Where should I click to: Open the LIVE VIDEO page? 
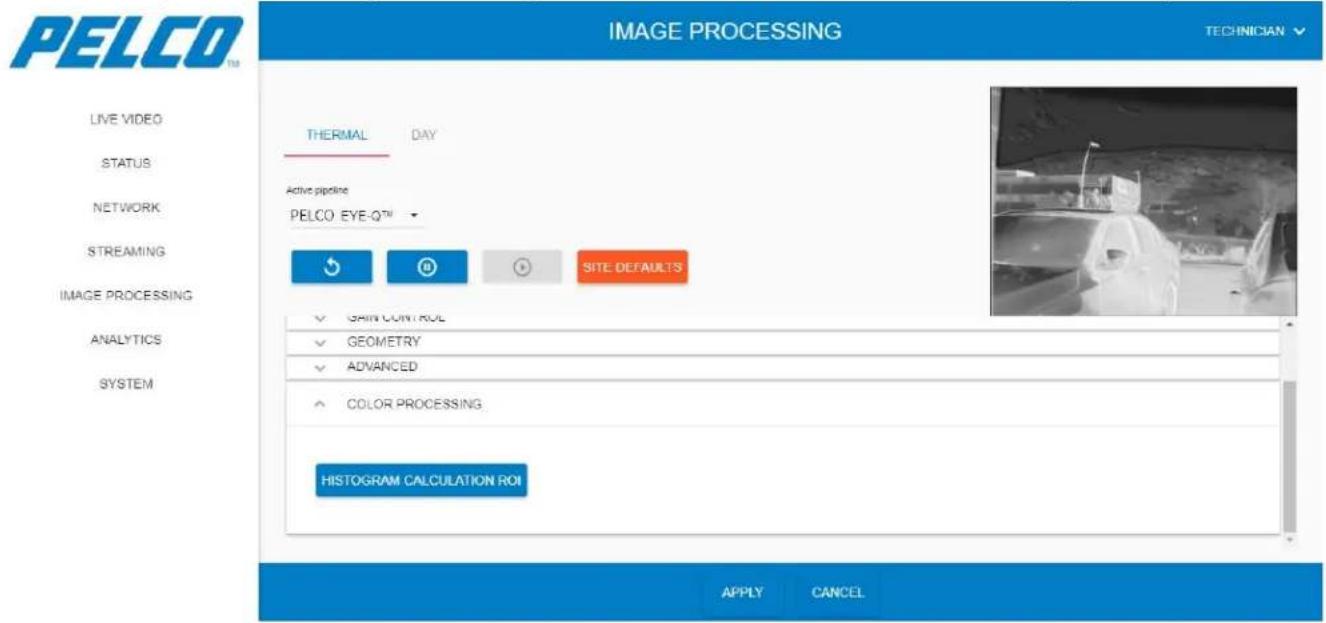(x=125, y=119)
